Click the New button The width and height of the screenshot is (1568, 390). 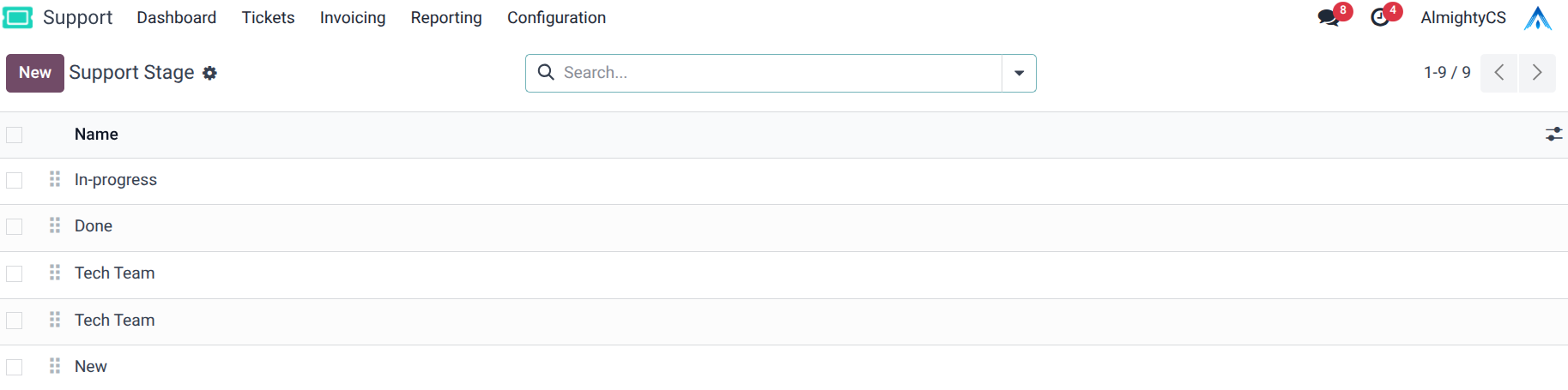tap(35, 73)
